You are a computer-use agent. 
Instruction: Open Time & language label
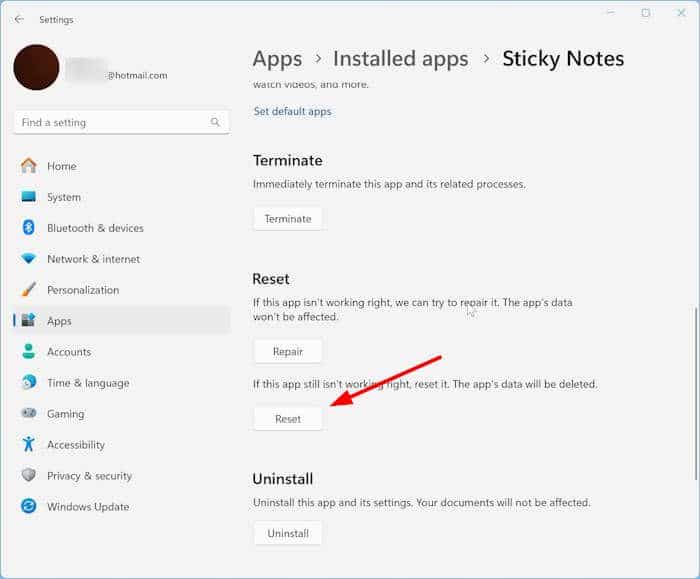88,383
